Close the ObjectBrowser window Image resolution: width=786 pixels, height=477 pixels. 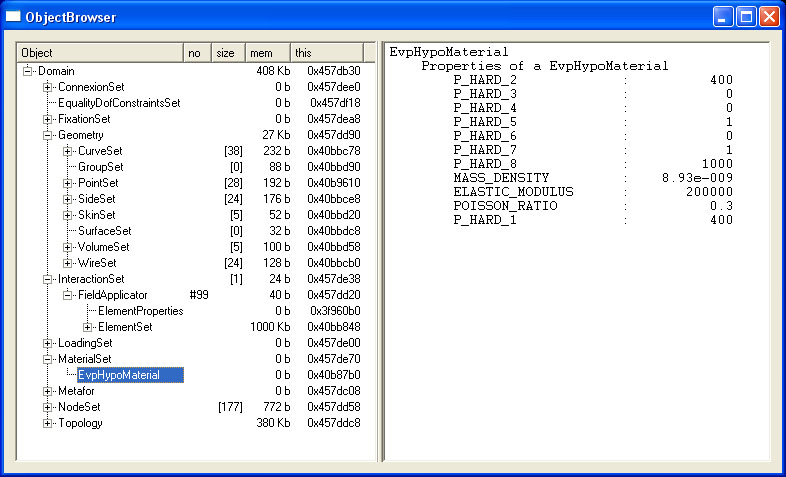point(769,17)
